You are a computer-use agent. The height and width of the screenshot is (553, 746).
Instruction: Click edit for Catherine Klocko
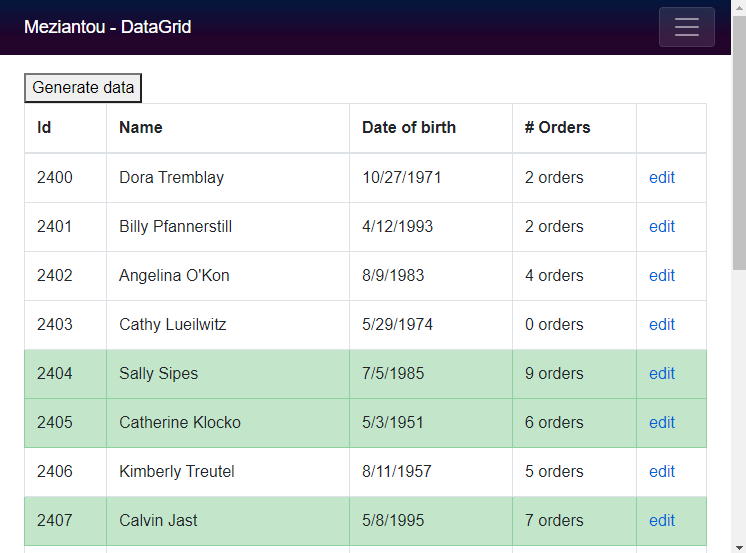tap(661, 423)
